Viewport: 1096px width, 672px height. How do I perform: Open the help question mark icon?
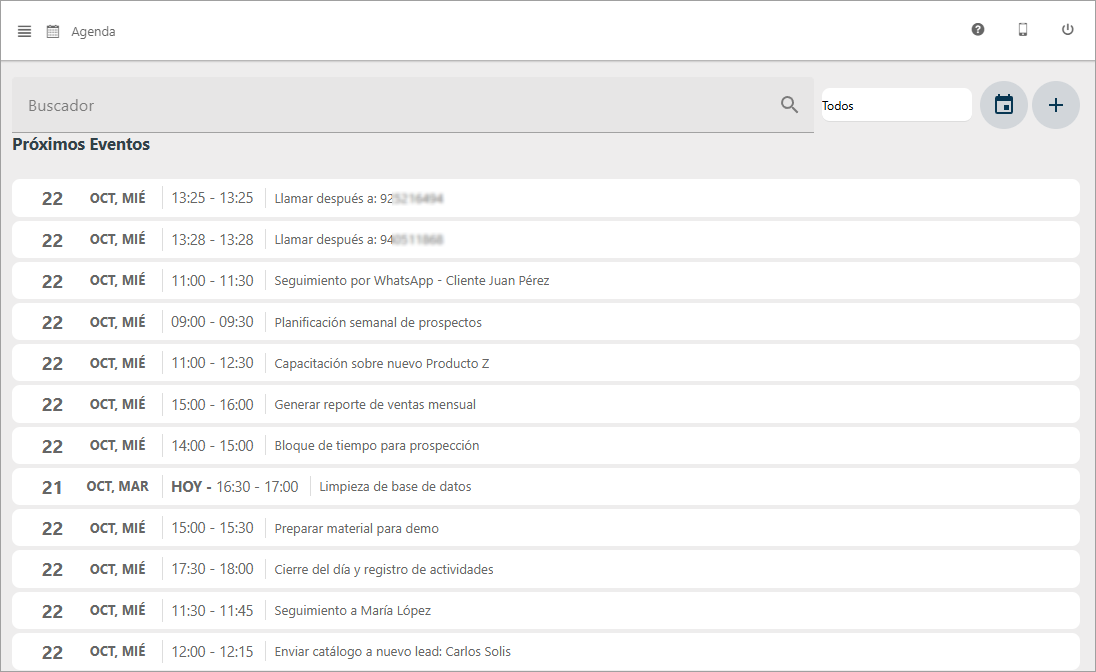pyautogui.click(x=978, y=30)
